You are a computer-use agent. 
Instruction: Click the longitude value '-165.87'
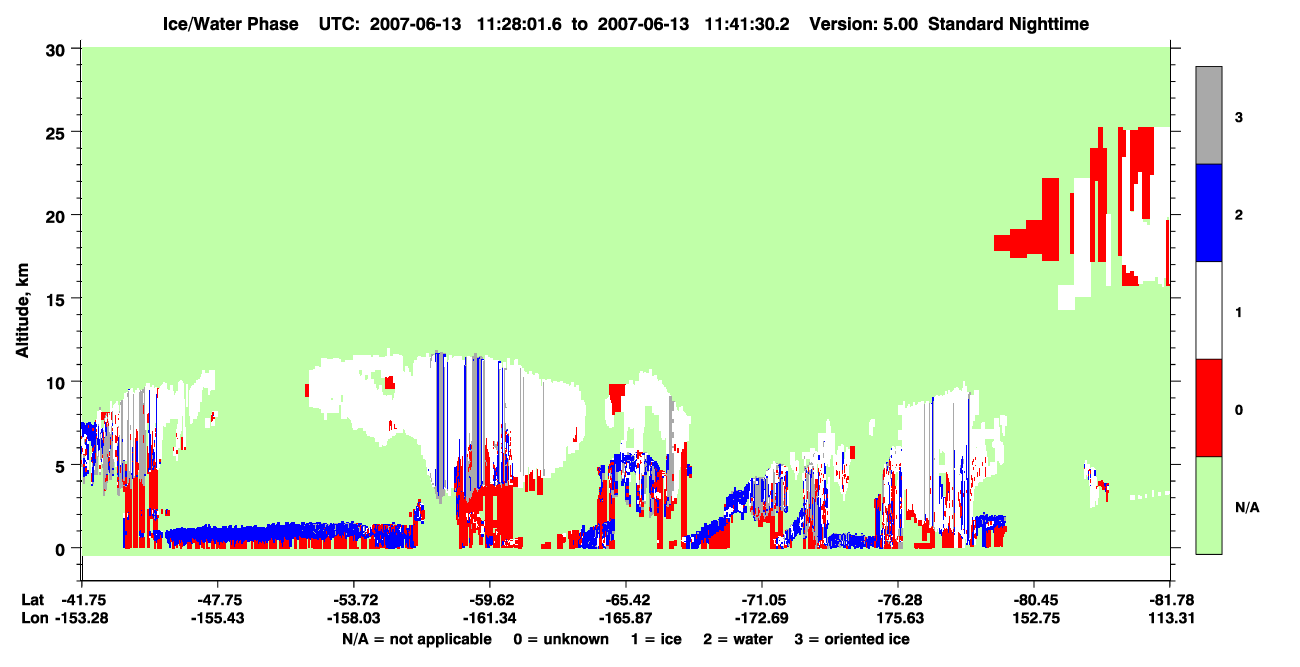coord(625,619)
